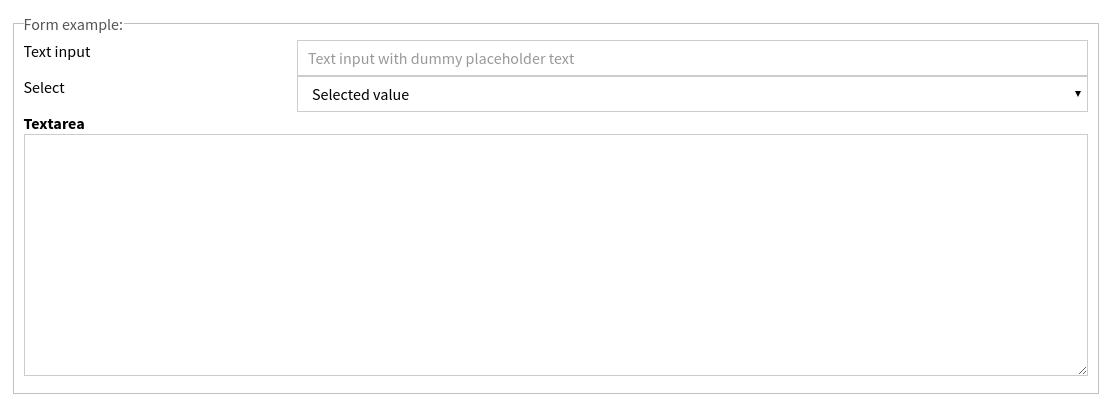Viewport: 1117px width, 414px height.
Task: Open the 'Selected value' dropdown
Action: pyautogui.click(x=691, y=94)
